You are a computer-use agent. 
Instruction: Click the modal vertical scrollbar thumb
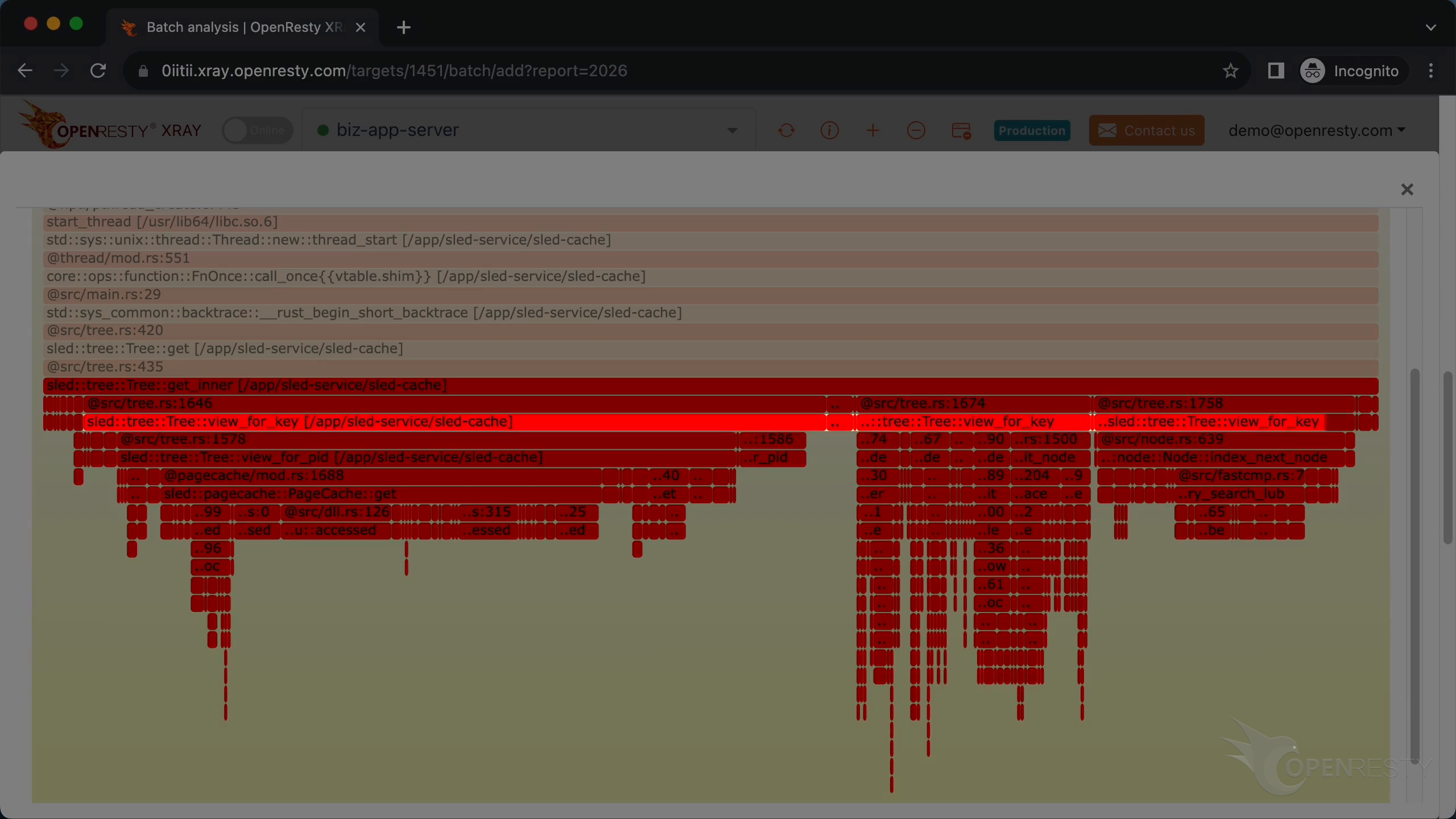(1414, 566)
